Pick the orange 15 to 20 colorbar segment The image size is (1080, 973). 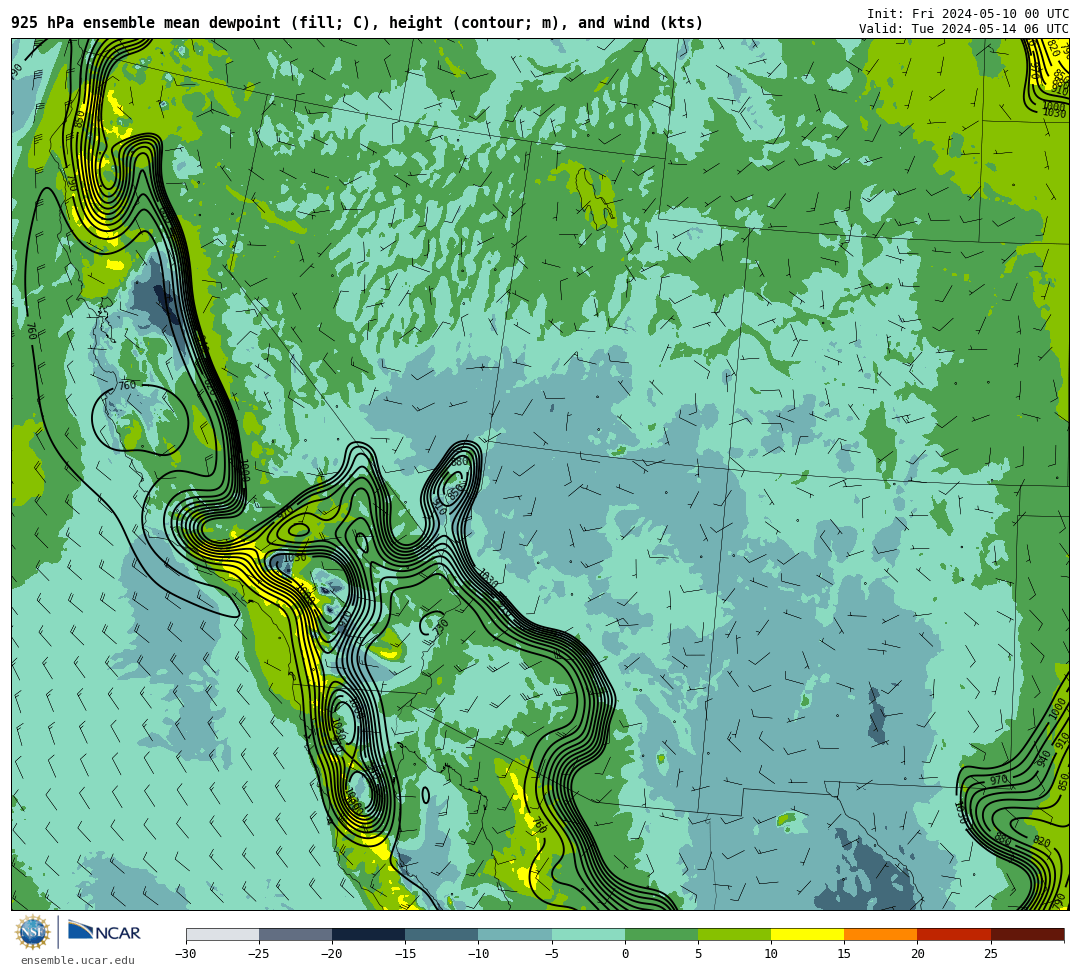pyautogui.click(x=881, y=934)
